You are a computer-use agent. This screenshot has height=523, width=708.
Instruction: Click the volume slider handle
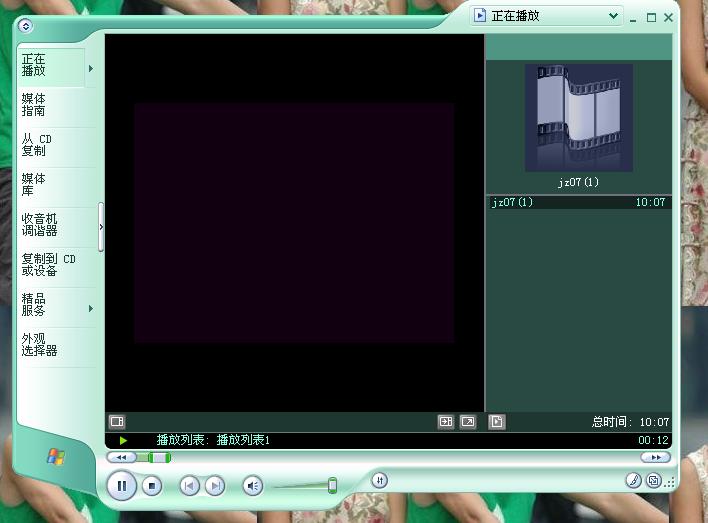pos(332,486)
